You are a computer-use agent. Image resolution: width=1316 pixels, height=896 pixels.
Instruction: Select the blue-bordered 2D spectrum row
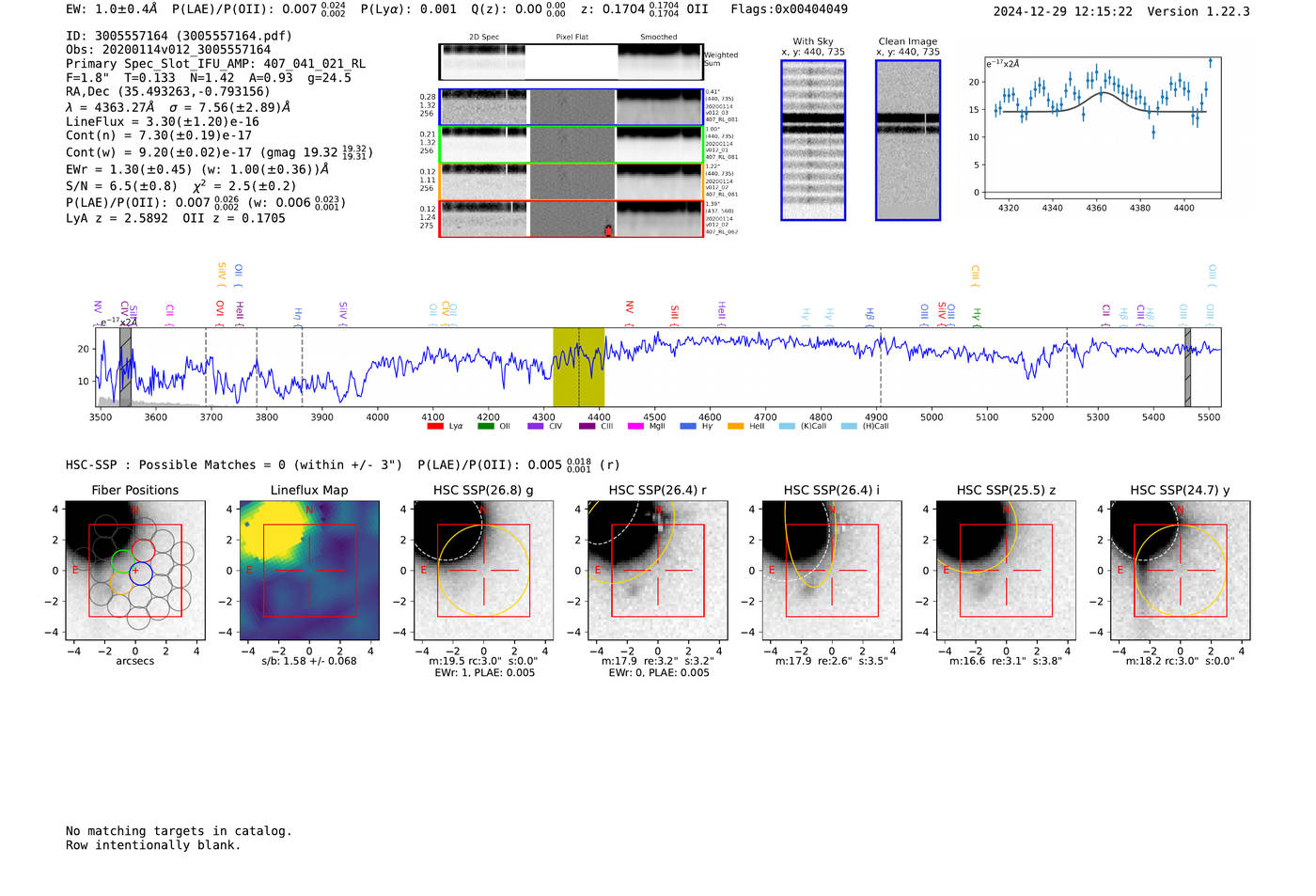pos(571,107)
